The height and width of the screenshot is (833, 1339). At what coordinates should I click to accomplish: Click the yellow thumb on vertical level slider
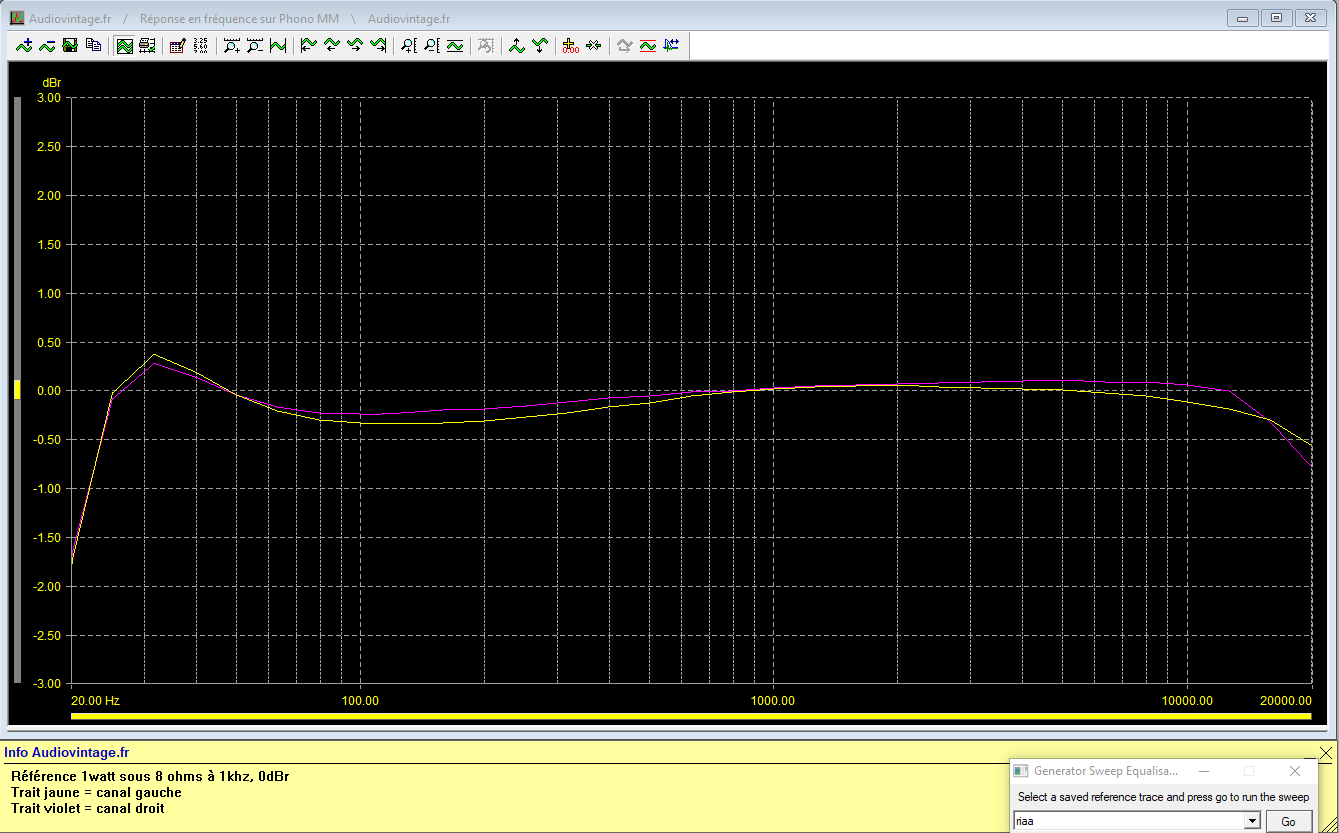16,390
